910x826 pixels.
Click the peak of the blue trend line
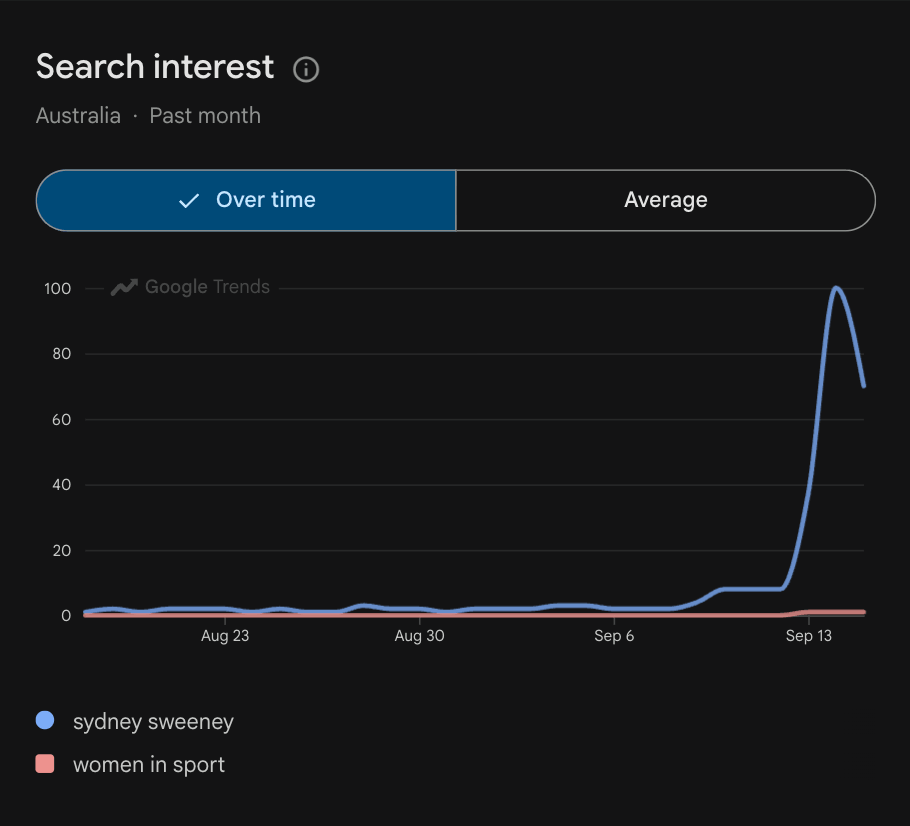[836, 288]
